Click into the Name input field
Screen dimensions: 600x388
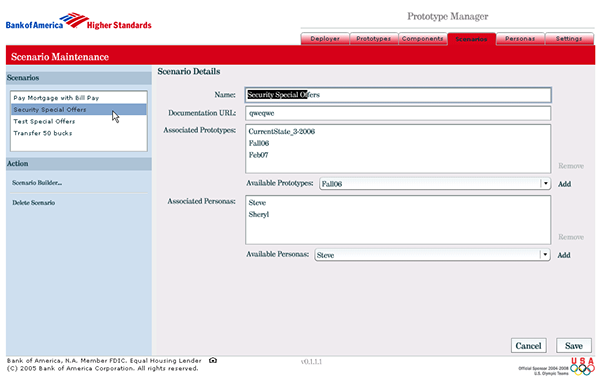[398, 95]
